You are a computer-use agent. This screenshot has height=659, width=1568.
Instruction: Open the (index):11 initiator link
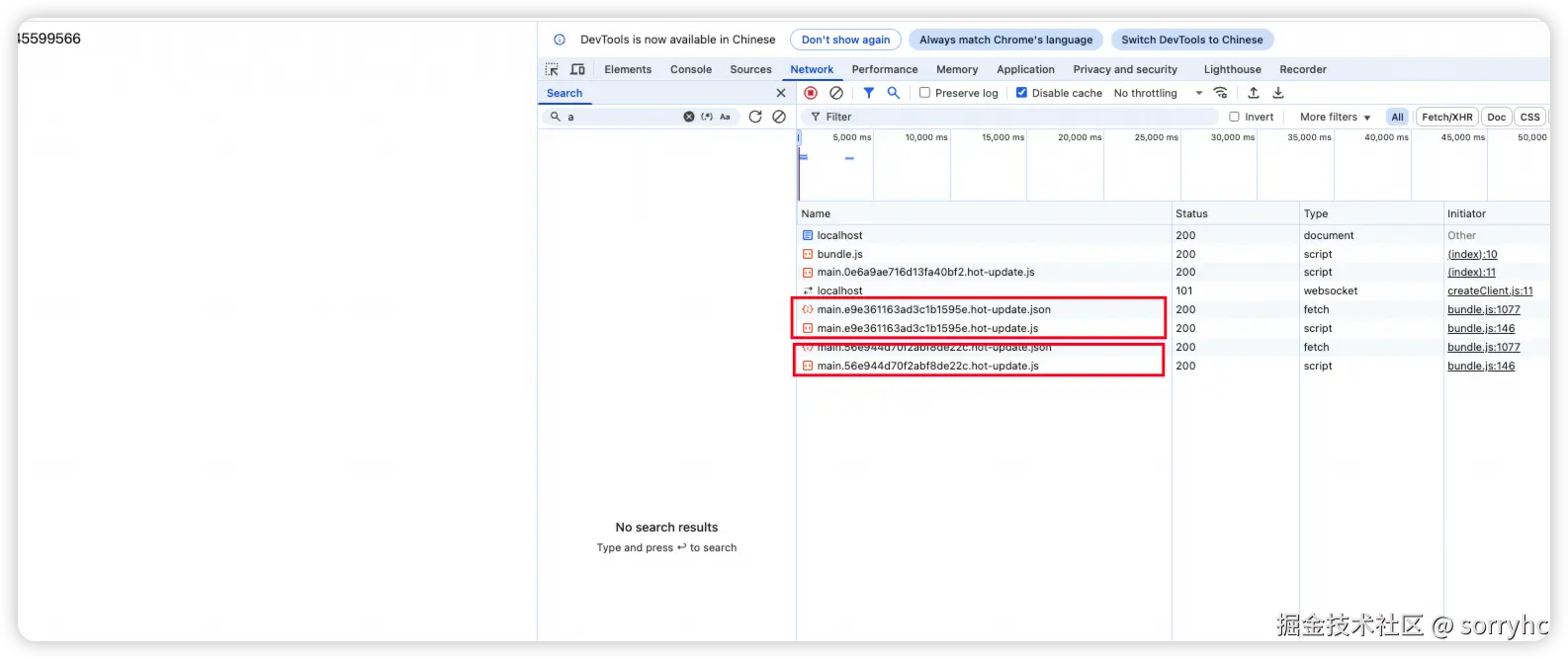coord(1471,272)
